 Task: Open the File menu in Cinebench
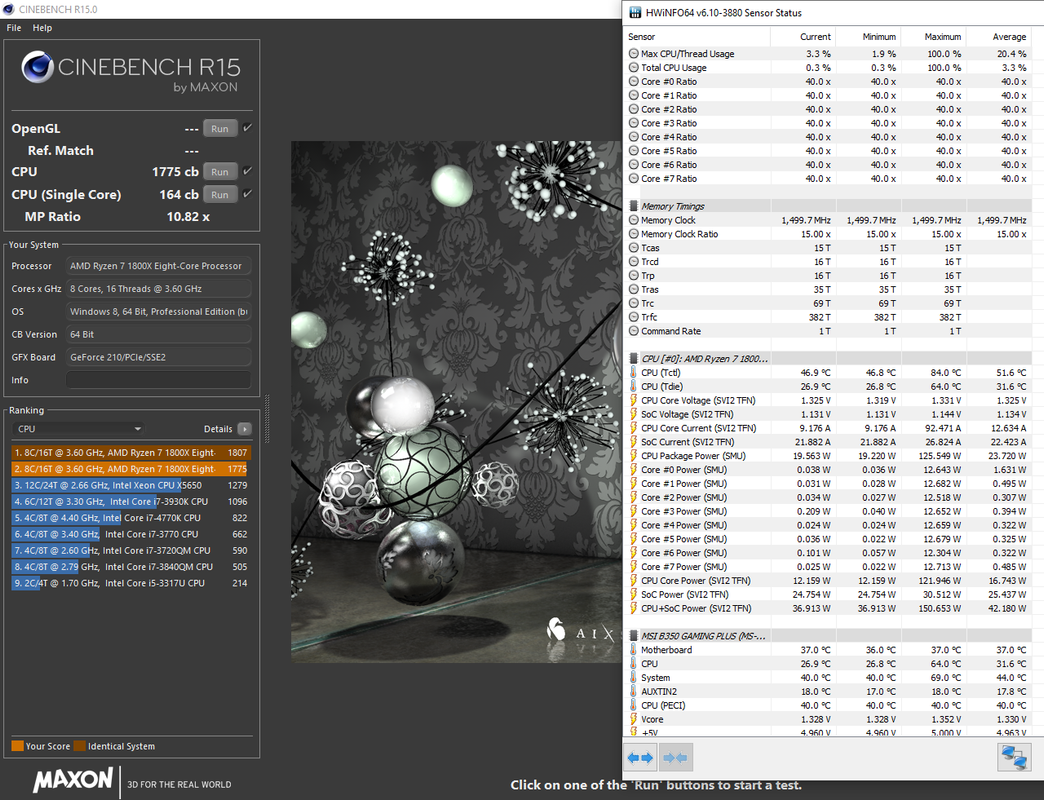tap(14, 28)
